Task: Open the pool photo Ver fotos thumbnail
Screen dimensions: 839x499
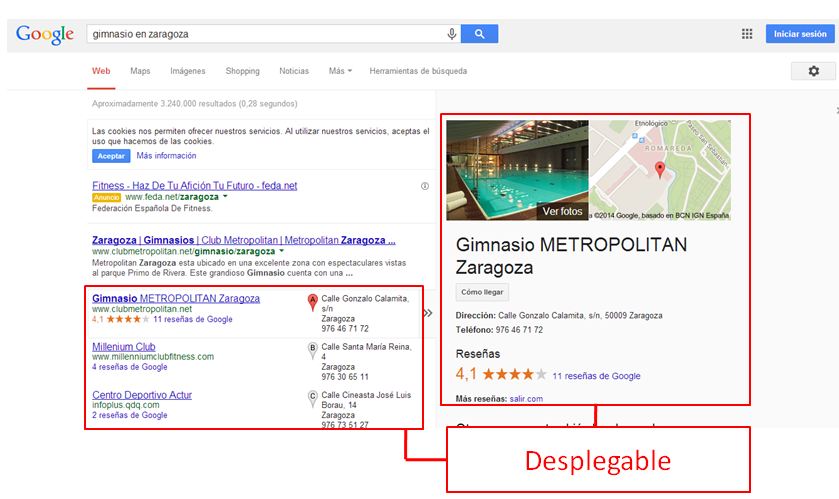Action: coord(517,170)
